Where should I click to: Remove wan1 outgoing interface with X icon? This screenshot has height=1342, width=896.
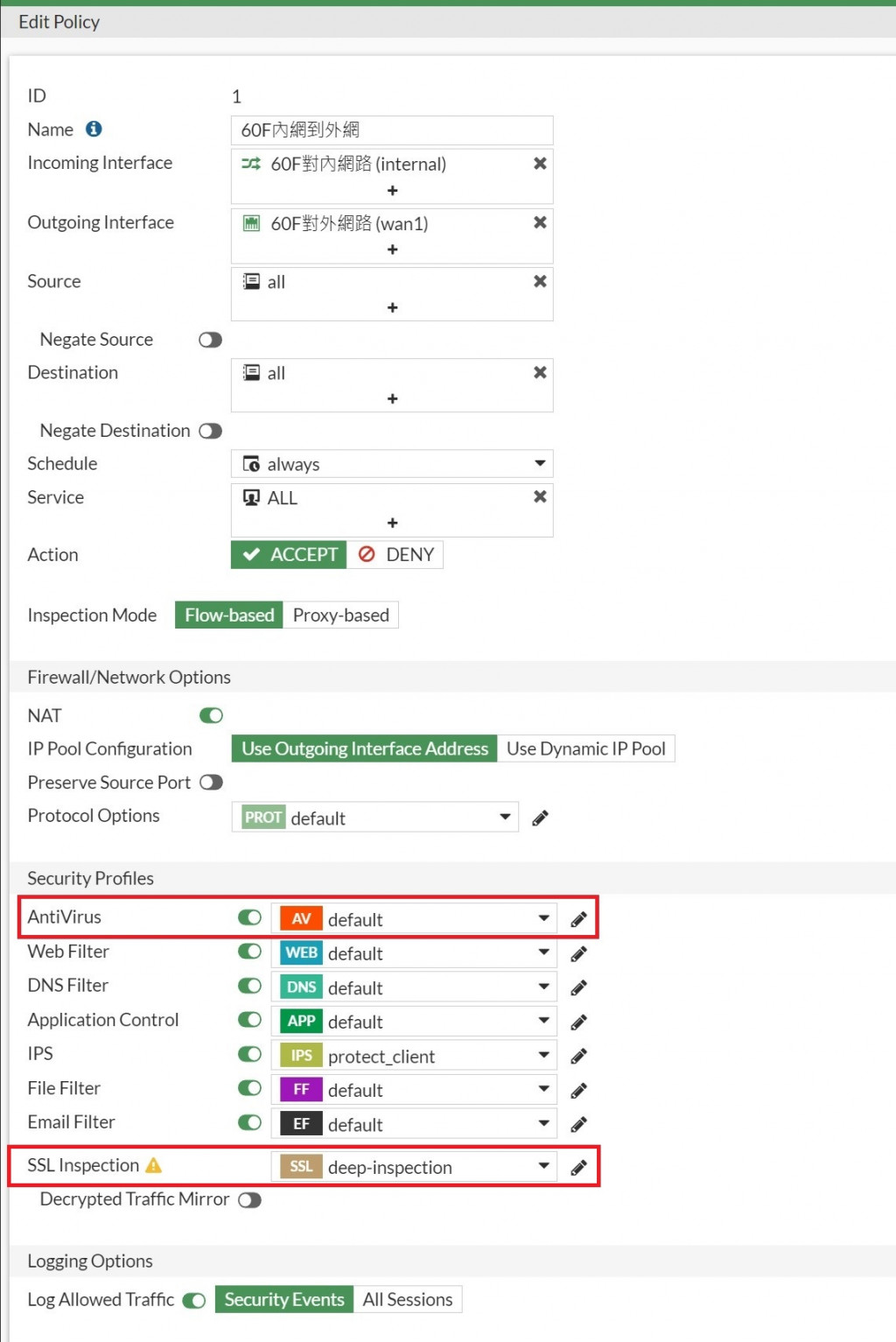(x=540, y=223)
